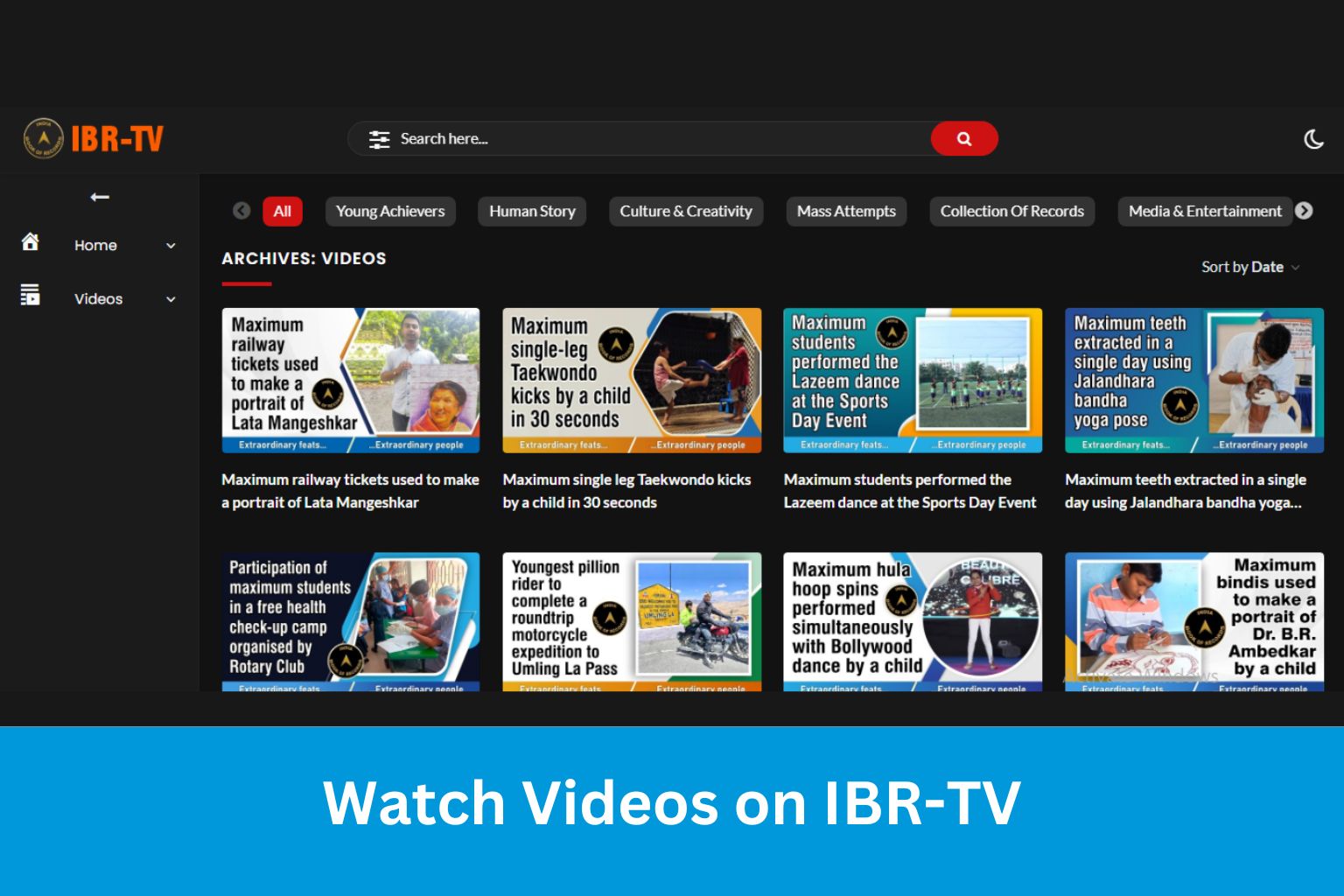Click the right arrow to scroll categories

tap(1304, 211)
